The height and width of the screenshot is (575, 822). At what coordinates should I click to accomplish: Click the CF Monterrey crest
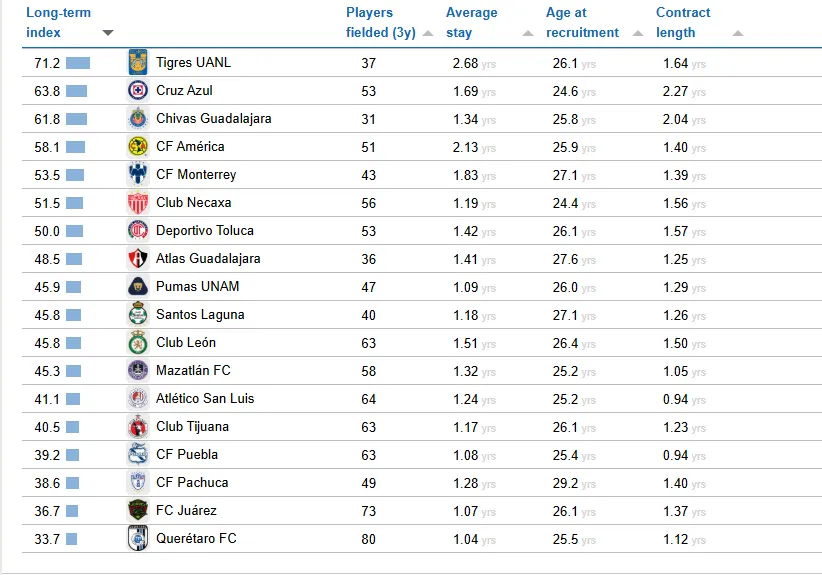[138, 174]
